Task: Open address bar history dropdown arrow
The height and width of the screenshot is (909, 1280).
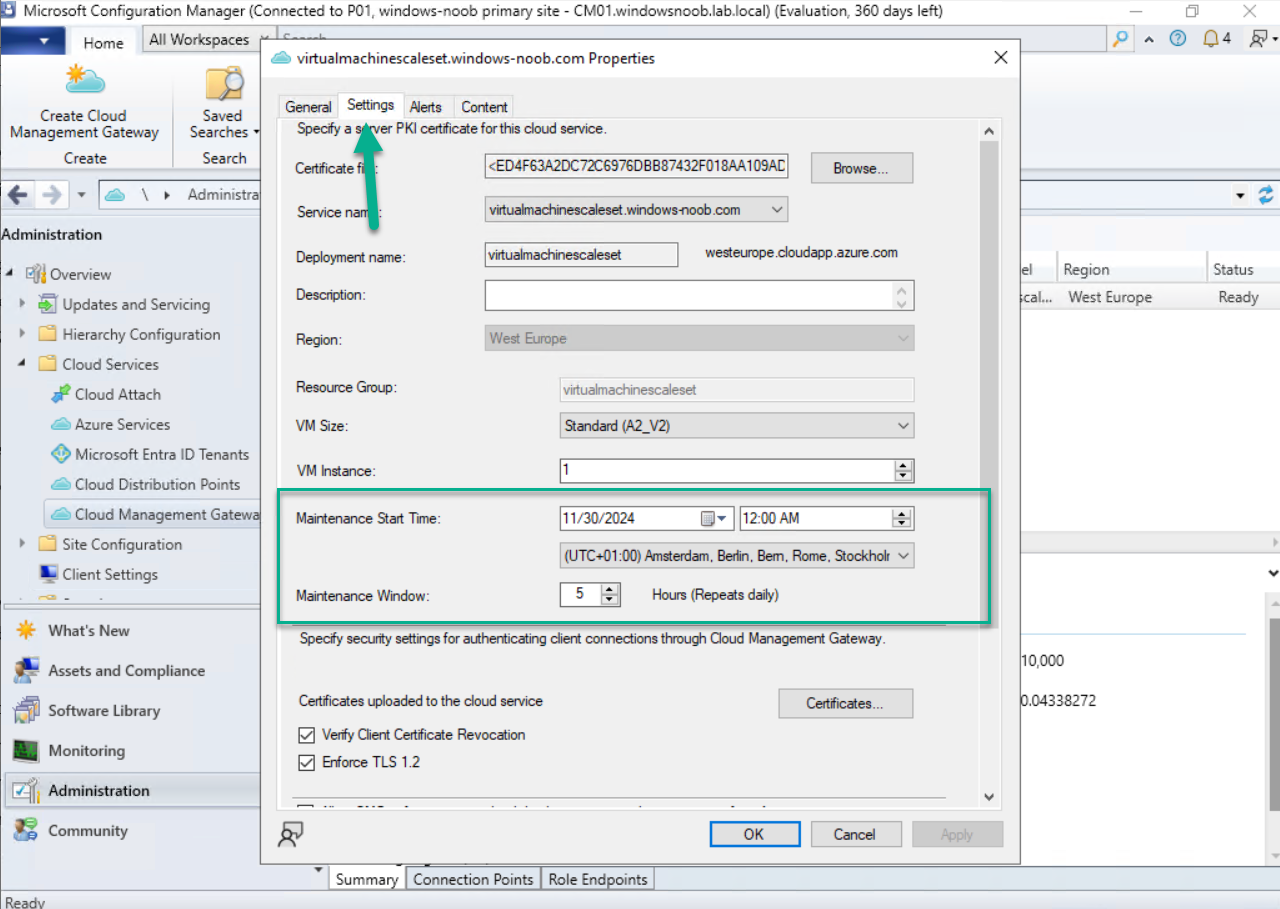Action: click(1241, 195)
